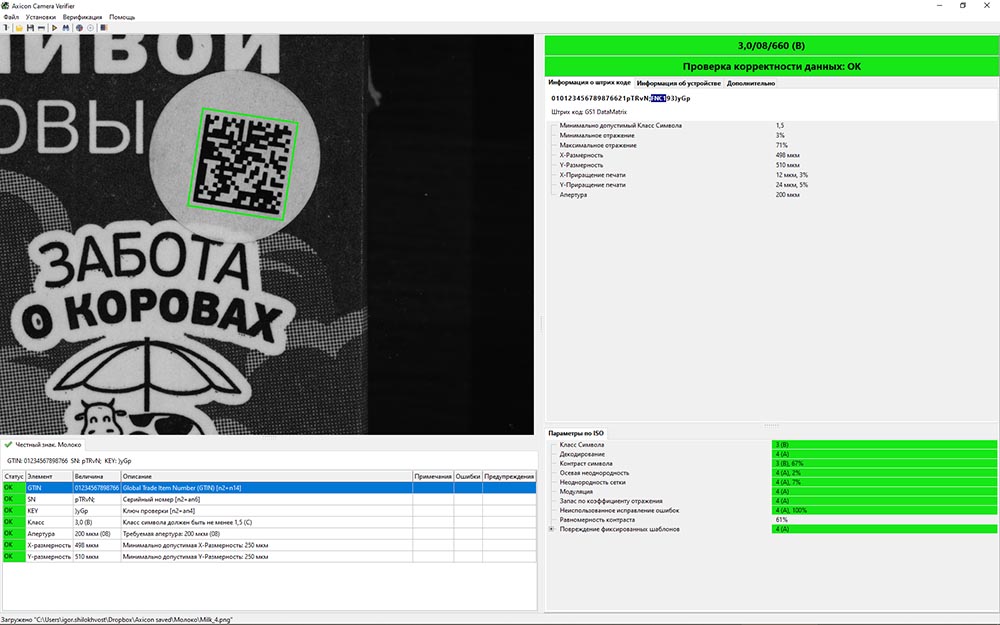Click the Y-Размерность 510 мкм value
1000x625 pixels.
[x=788, y=165]
